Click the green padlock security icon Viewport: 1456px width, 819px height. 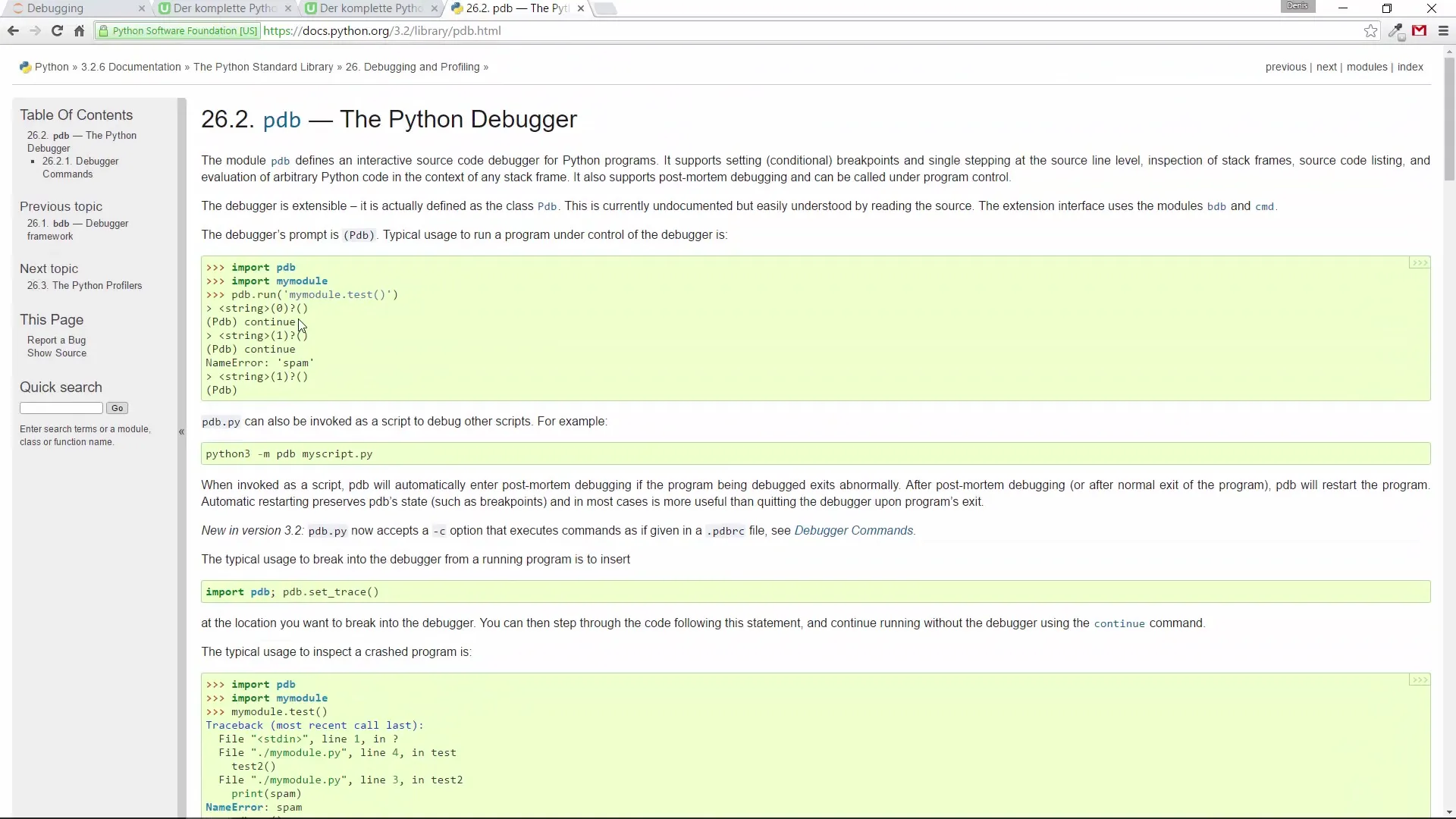coord(103,31)
